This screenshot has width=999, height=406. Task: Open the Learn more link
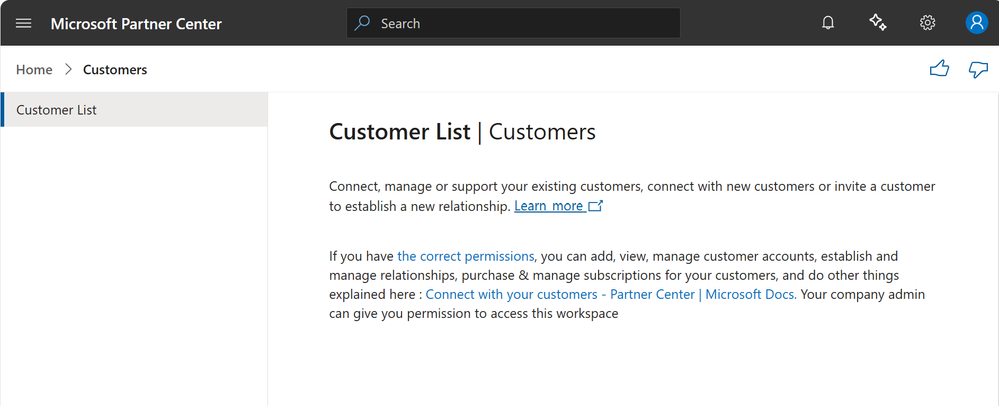tap(549, 206)
